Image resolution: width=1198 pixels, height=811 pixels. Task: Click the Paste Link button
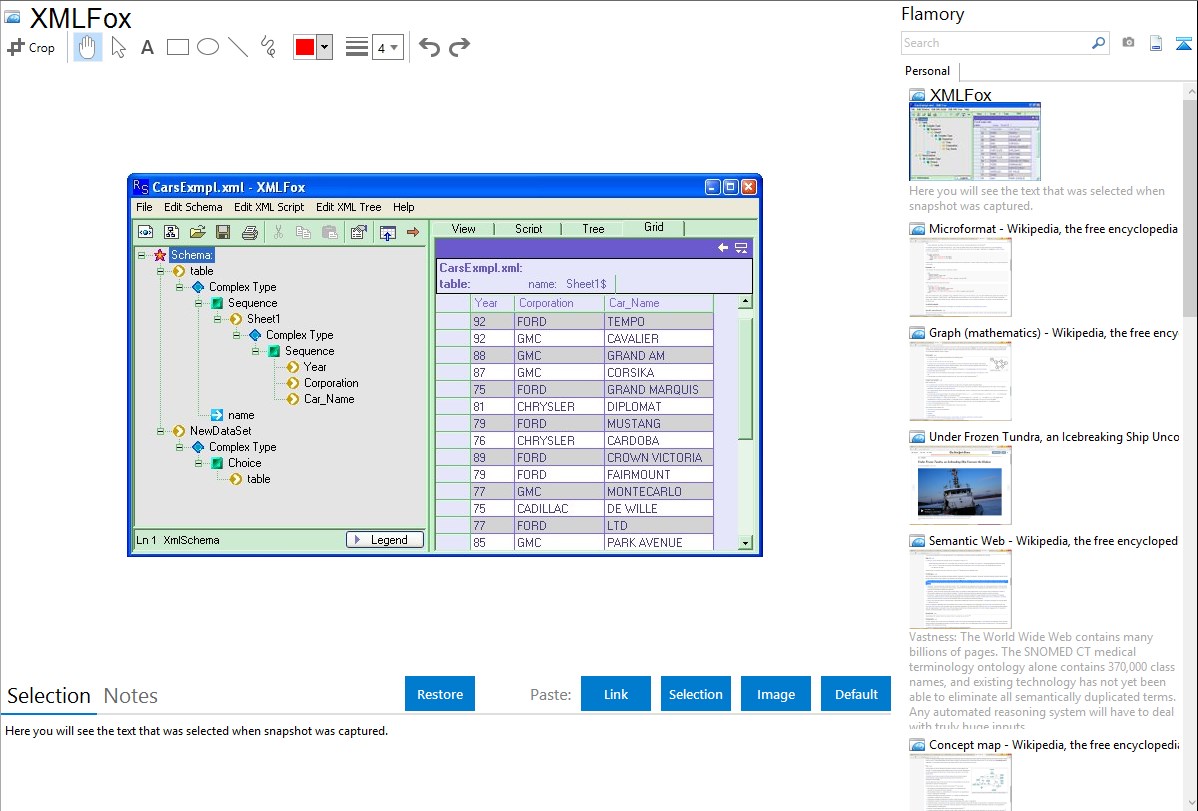tap(616, 694)
